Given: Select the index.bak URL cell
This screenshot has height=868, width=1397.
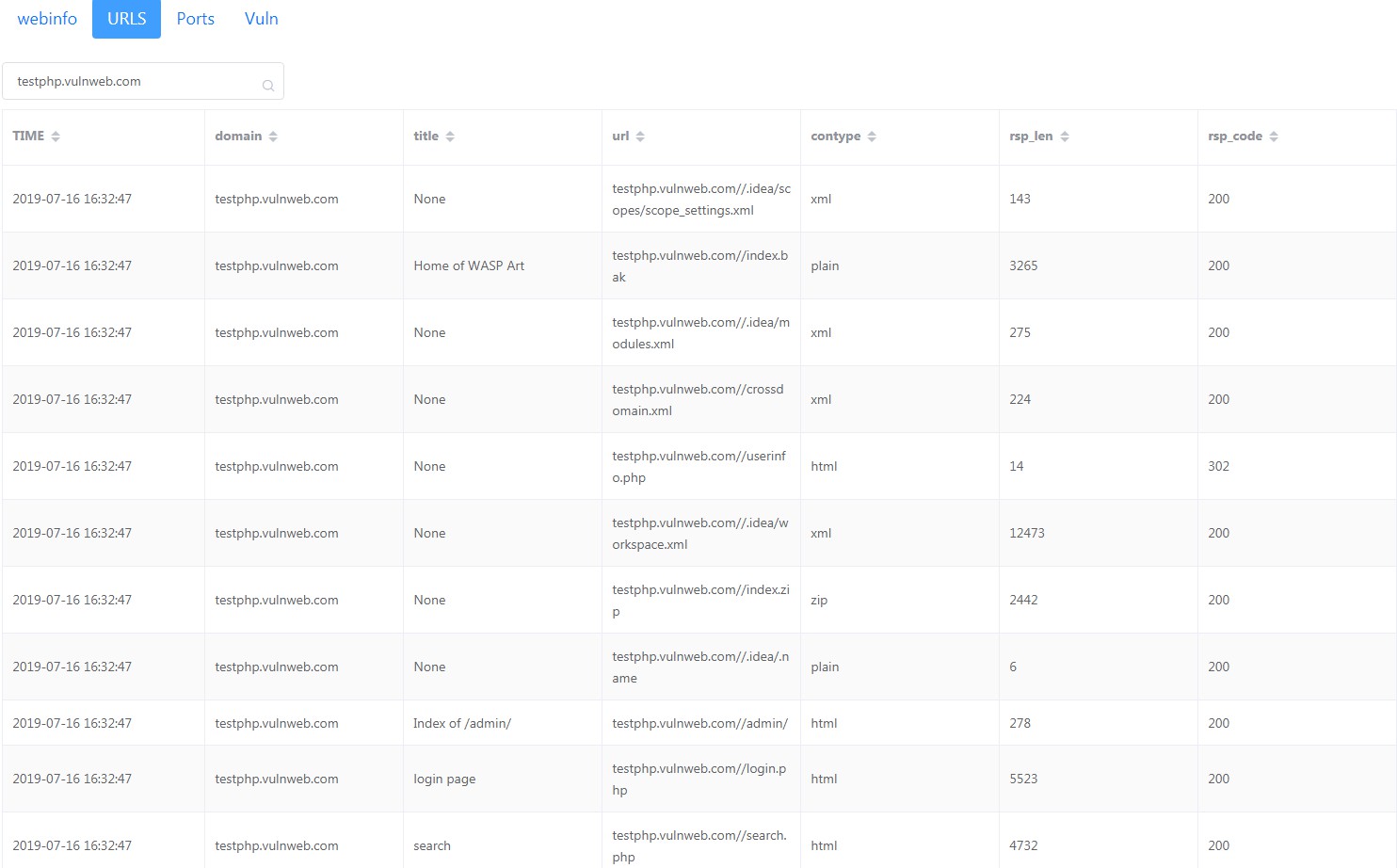Looking at the screenshot, I should 701,265.
